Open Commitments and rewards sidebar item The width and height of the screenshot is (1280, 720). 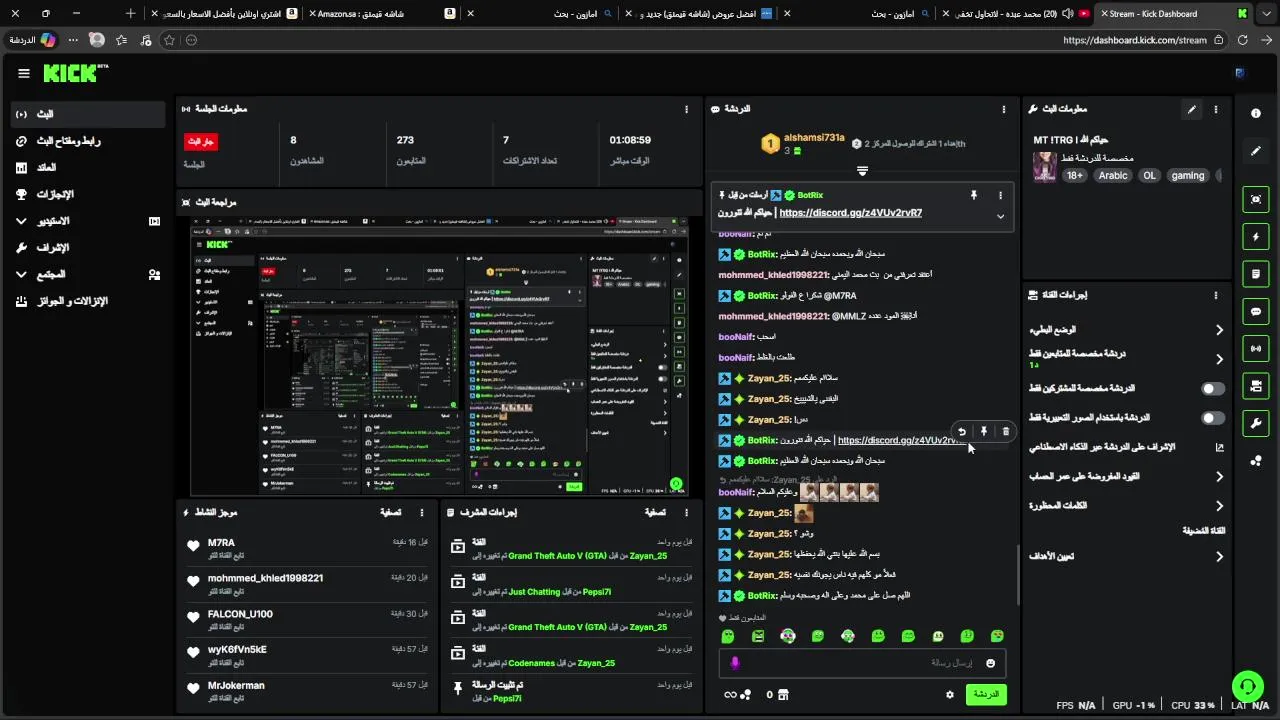tap(88, 301)
